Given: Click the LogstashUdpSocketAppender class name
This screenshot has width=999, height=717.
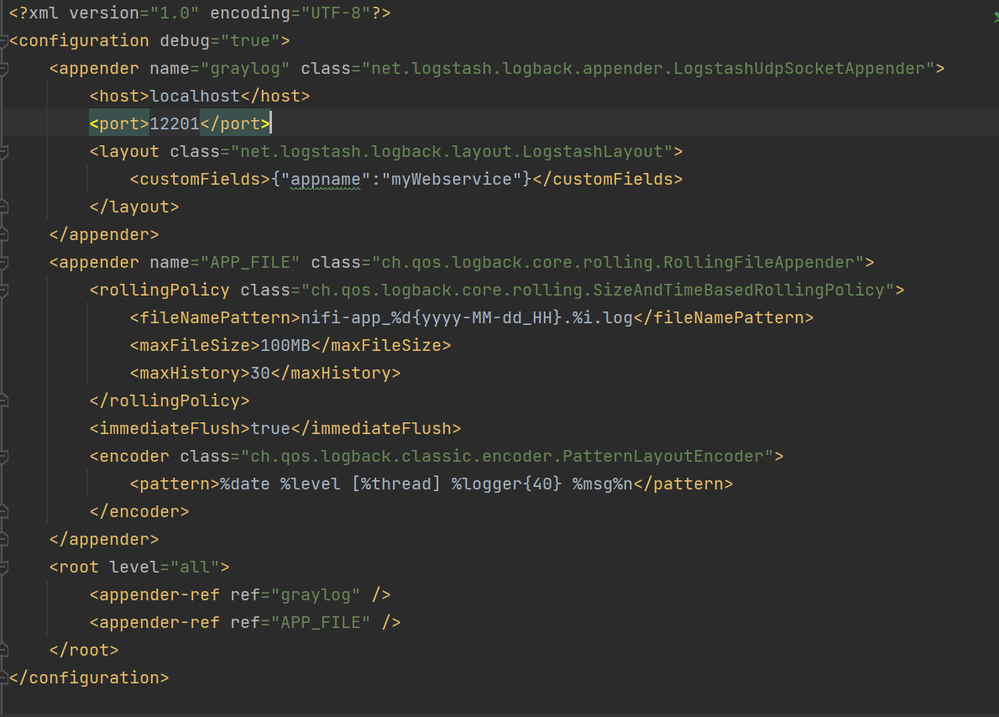Looking at the screenshot, I should (799, 68).
